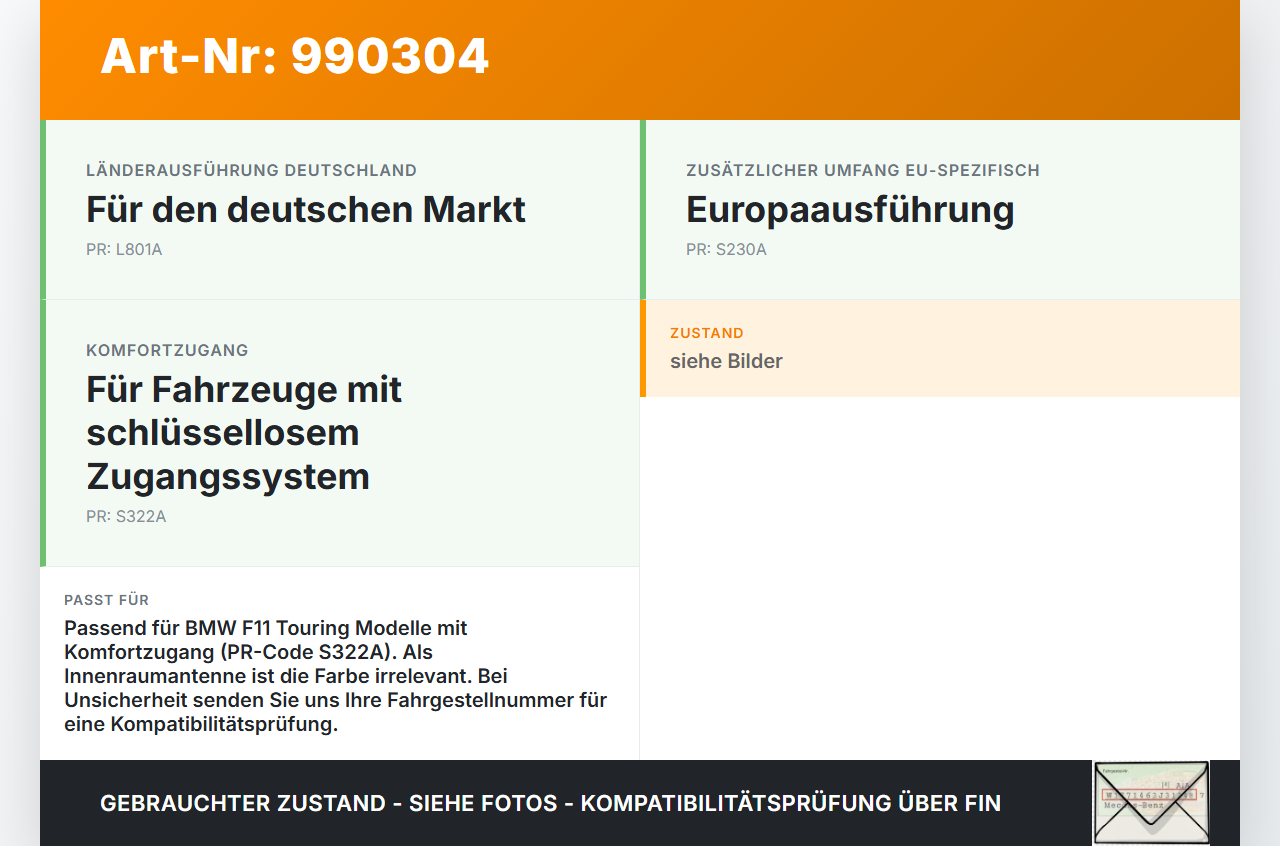Click the PR: L801A code label
Screen dimensions: 1280x846
[124, 249]
